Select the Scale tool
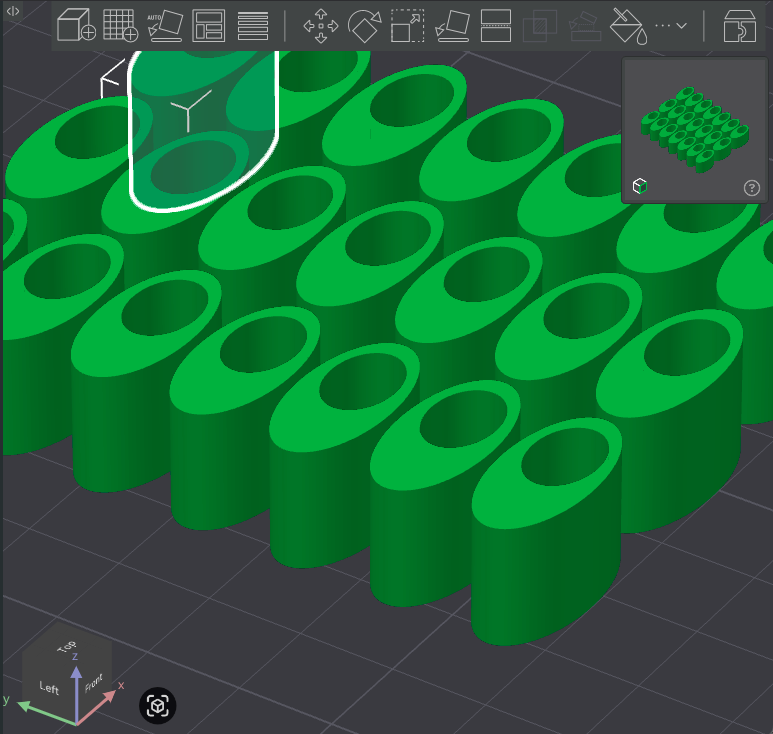The image size is (773, 734). tap(408, 26)
